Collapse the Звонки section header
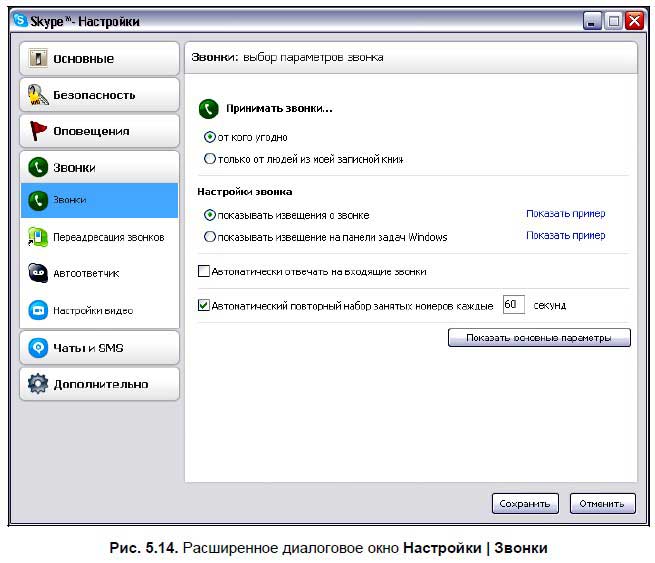Screen dimensions: 655x563 point(99,167)
